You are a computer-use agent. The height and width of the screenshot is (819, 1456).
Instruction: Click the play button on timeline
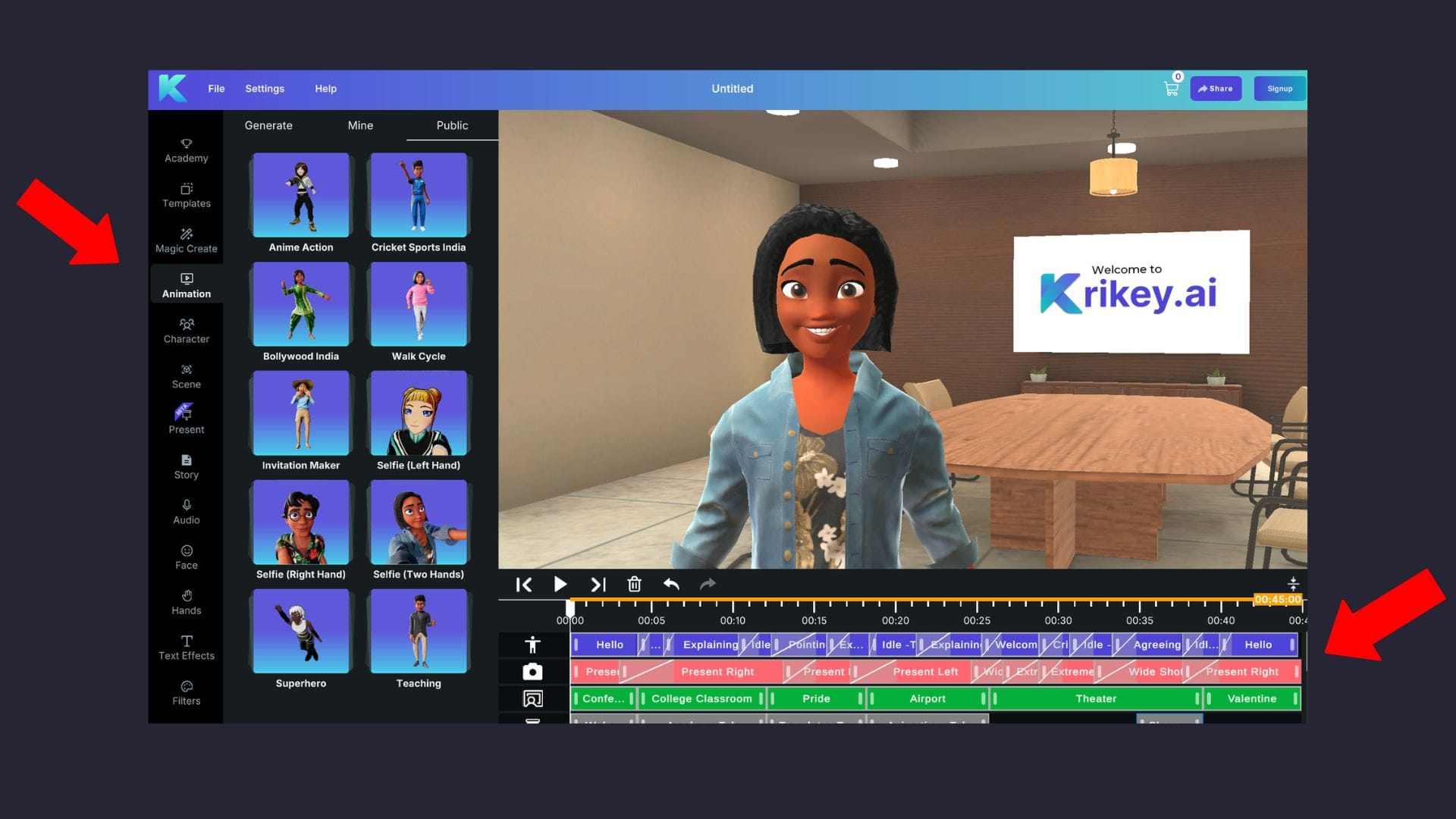point(560,584)
